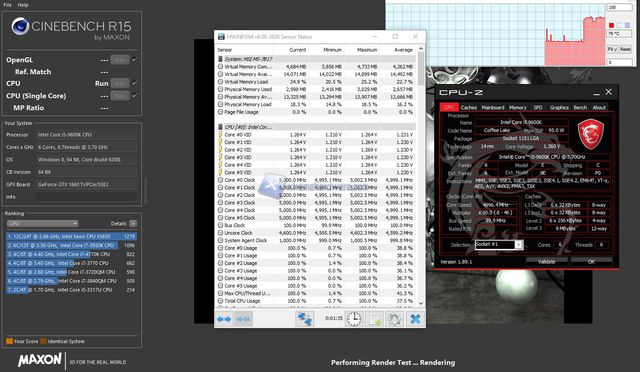Click the Bus Clock sensor icon

coord(220,225)
